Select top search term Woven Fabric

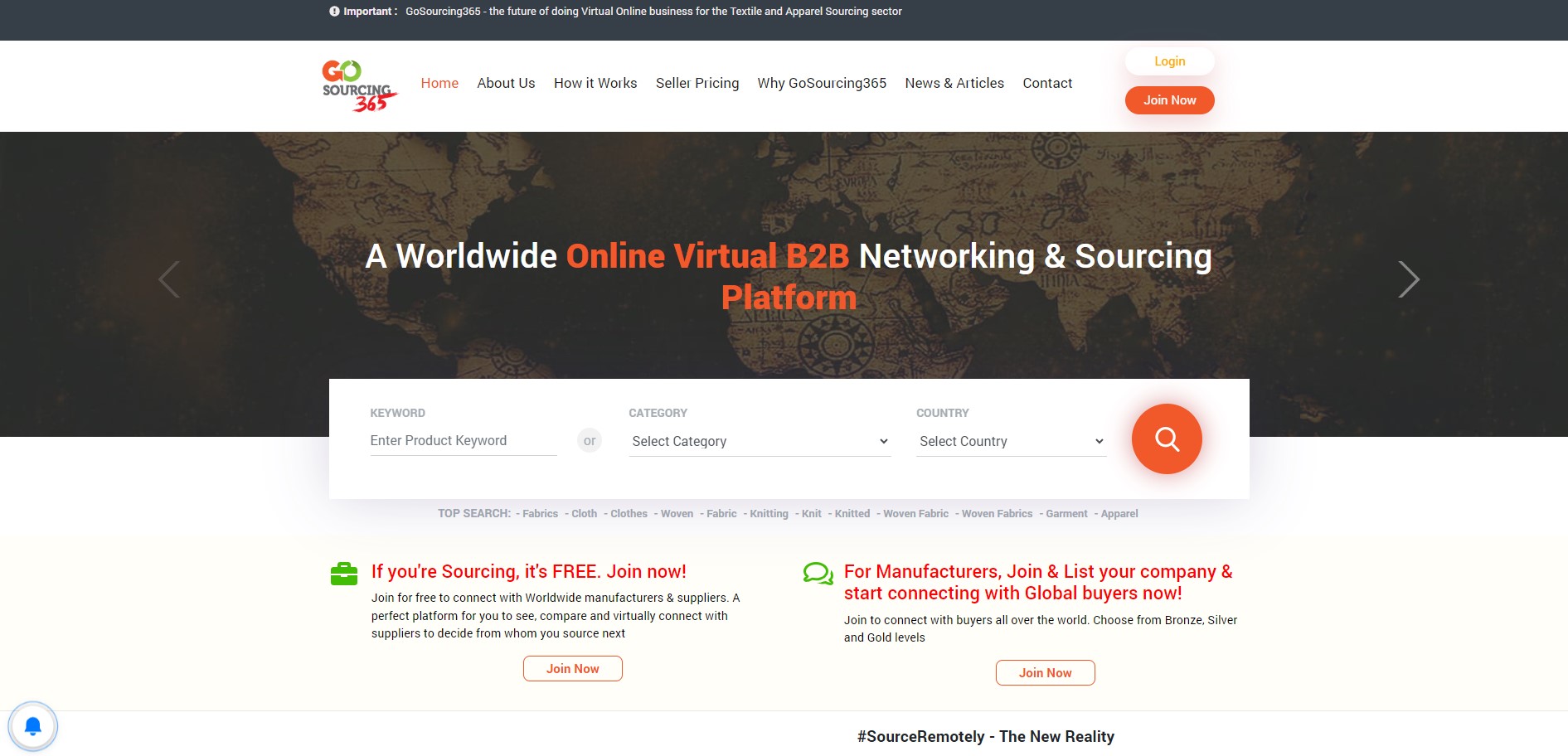click(916, 514)
